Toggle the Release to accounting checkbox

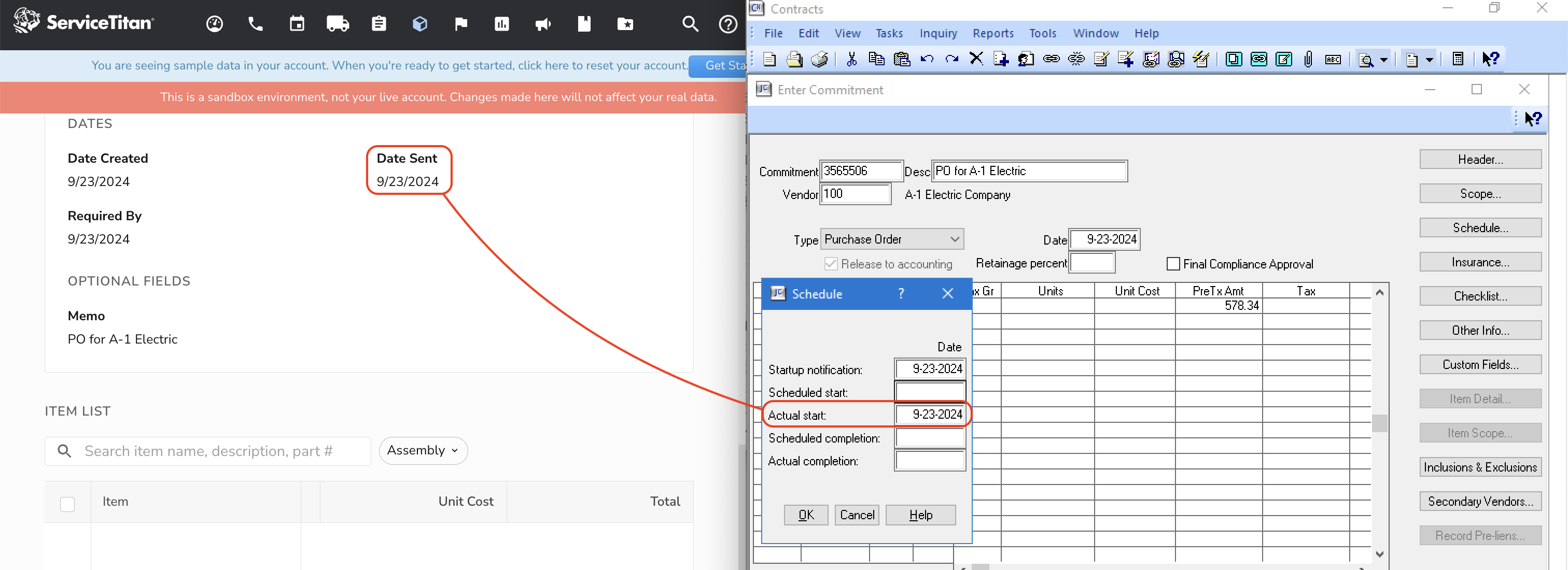[x=831, y=264]
